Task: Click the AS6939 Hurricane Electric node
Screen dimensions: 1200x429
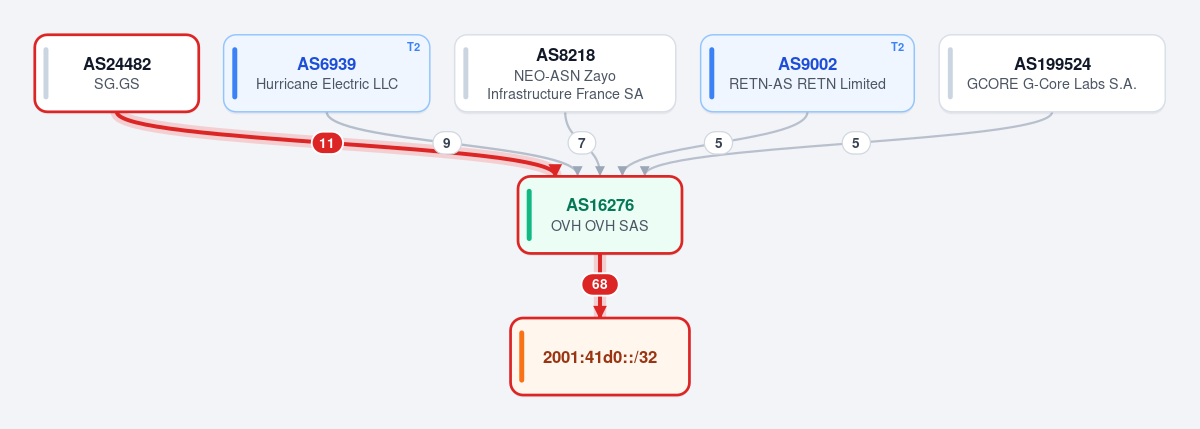Action: pyautogui.click(x=326, y=73)
